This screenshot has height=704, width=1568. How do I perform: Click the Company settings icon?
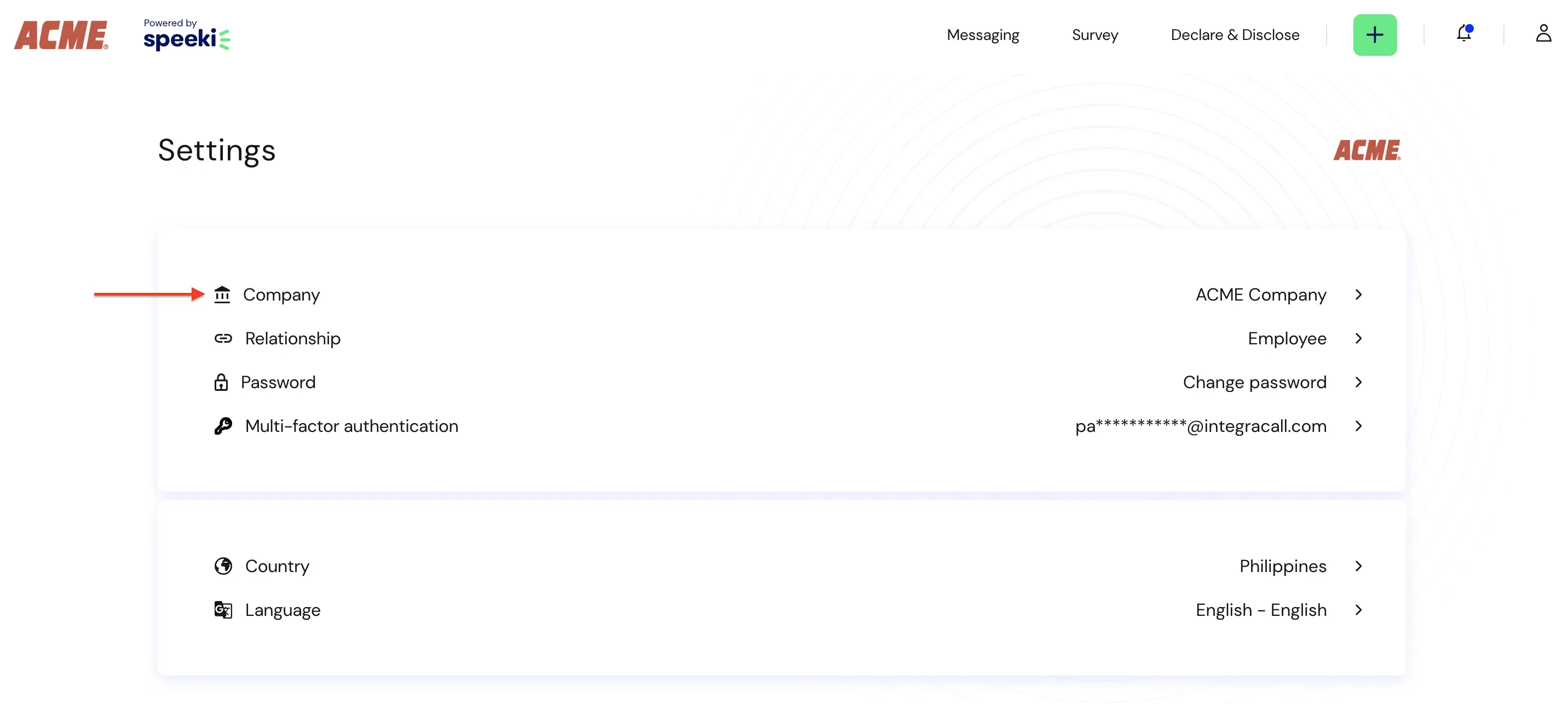(222, 294)
